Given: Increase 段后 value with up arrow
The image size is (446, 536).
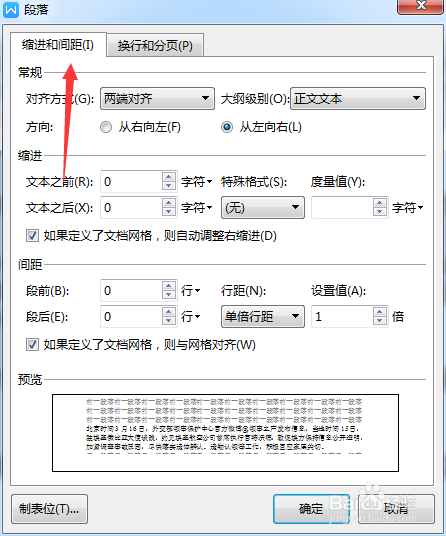Looking at the screenshot, I should click(168, 312).
